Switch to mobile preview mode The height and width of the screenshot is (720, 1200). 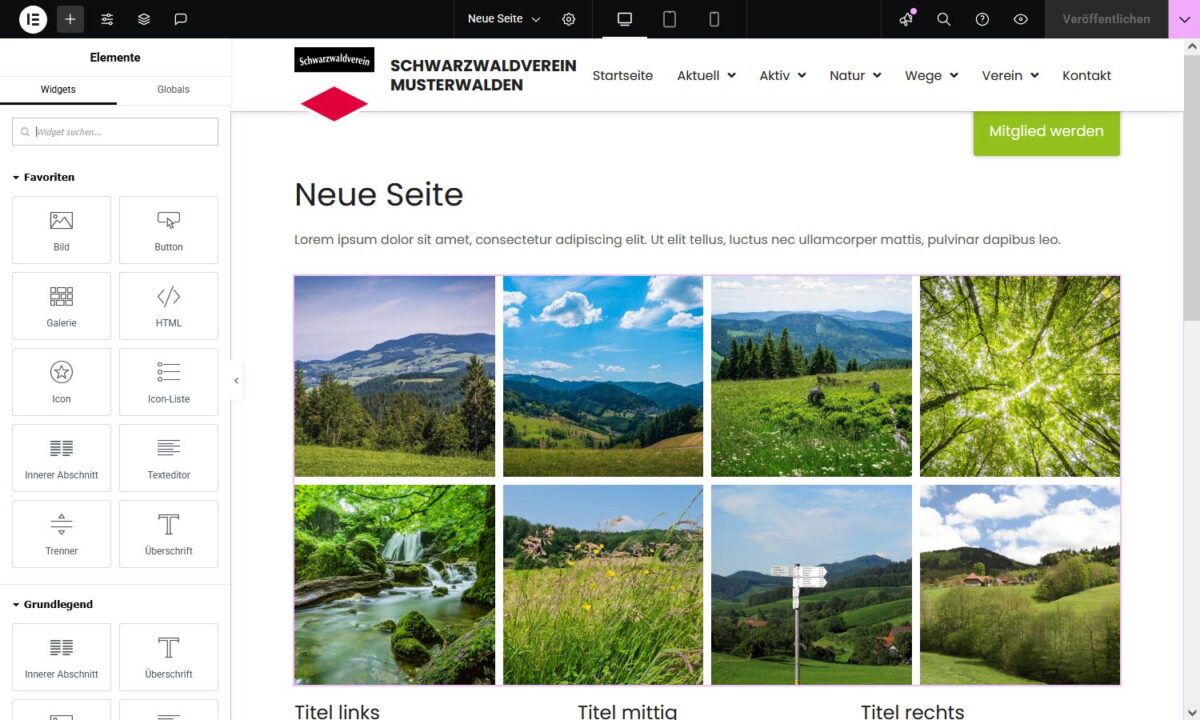[714, 19]
